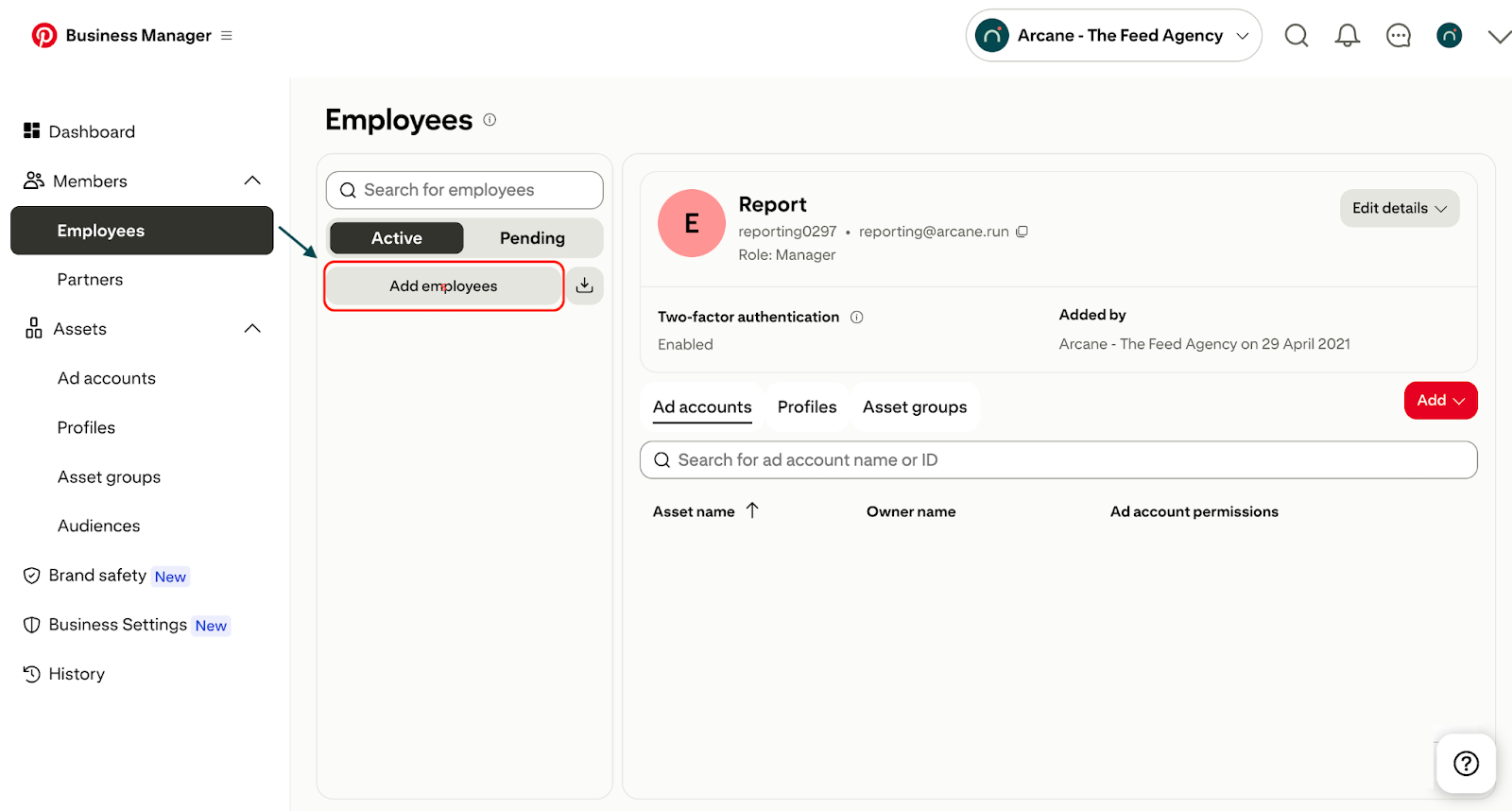The image size is (1512, 811).
Task: Click the Search for employees field
Action: pyautogui.click(x=465, y=190)
